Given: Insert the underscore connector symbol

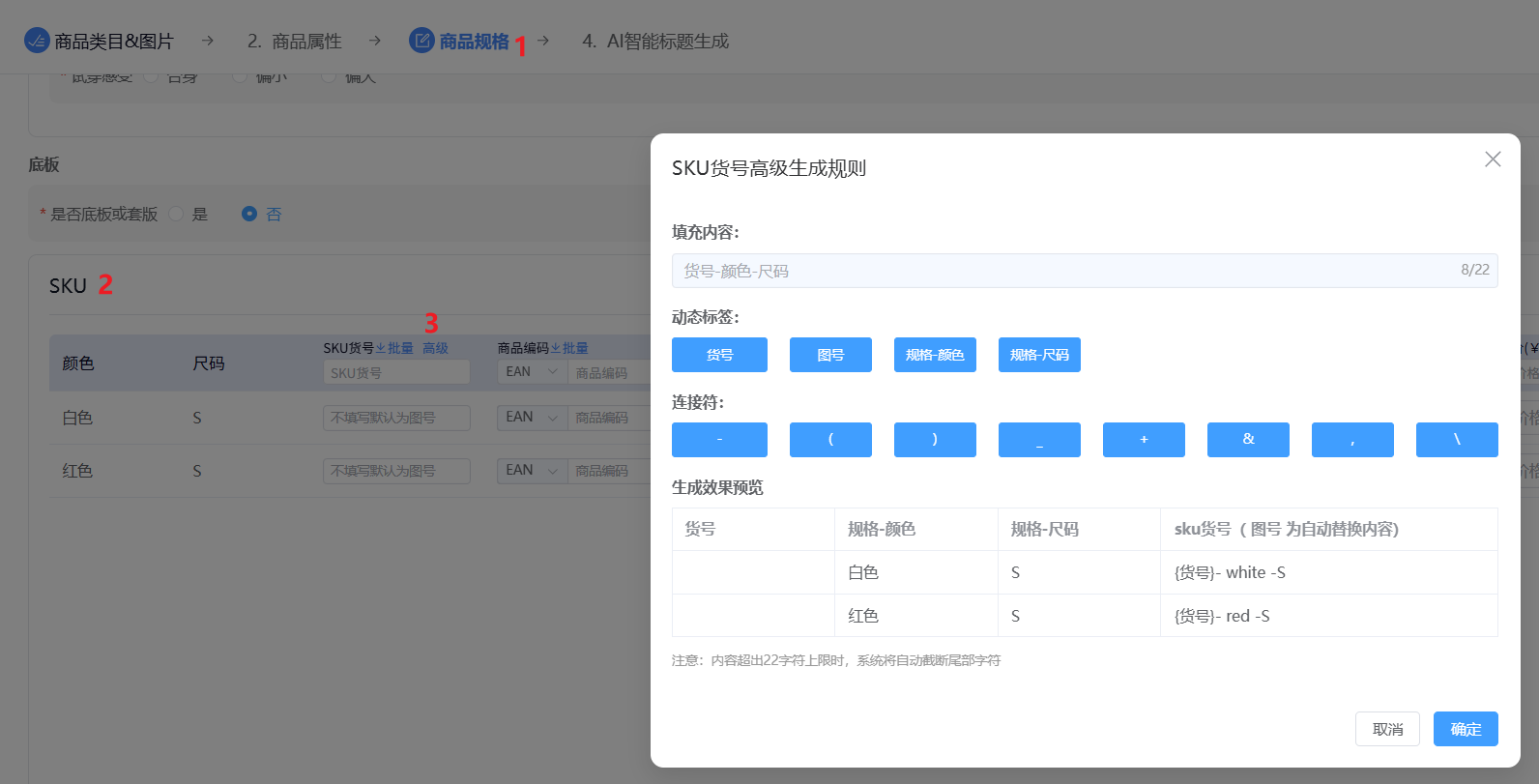Looking at the screenshot, I should pos(1039,440).
